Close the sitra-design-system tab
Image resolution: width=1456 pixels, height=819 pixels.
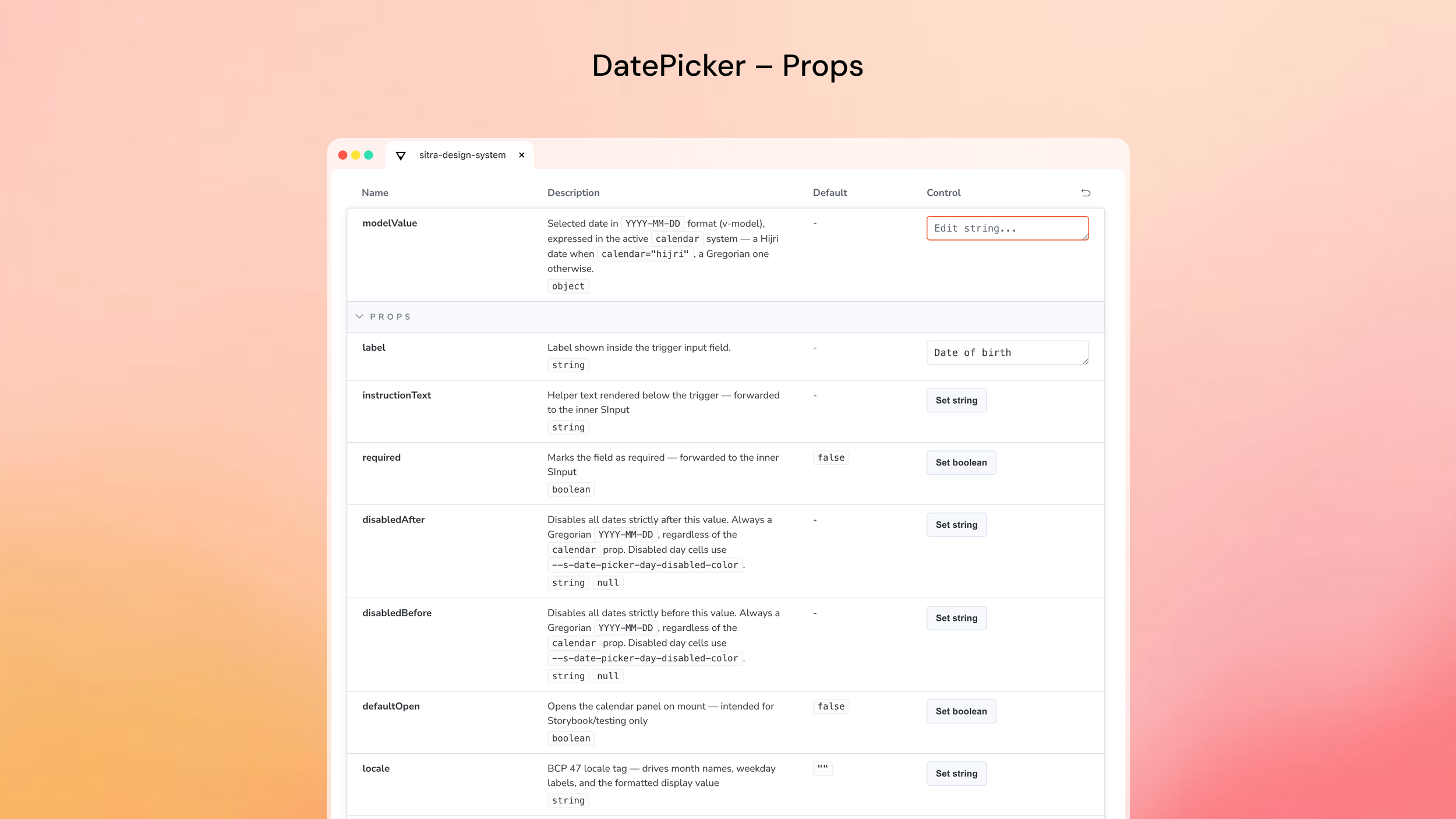pyautogui.click(x=522, y=155)
